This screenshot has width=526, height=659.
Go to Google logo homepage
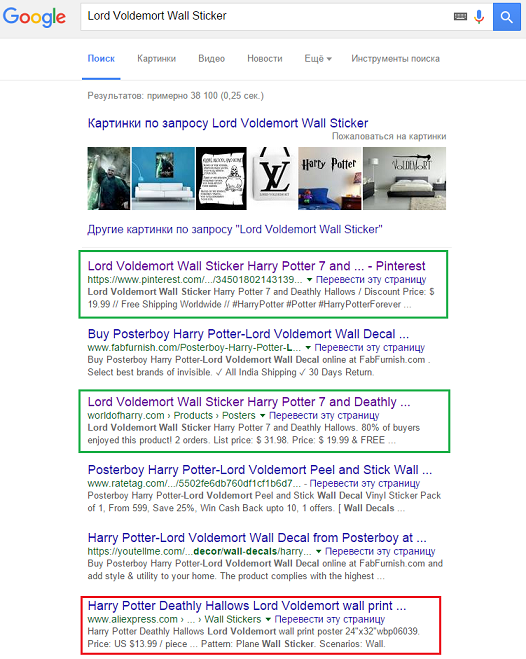click(34, 17)
